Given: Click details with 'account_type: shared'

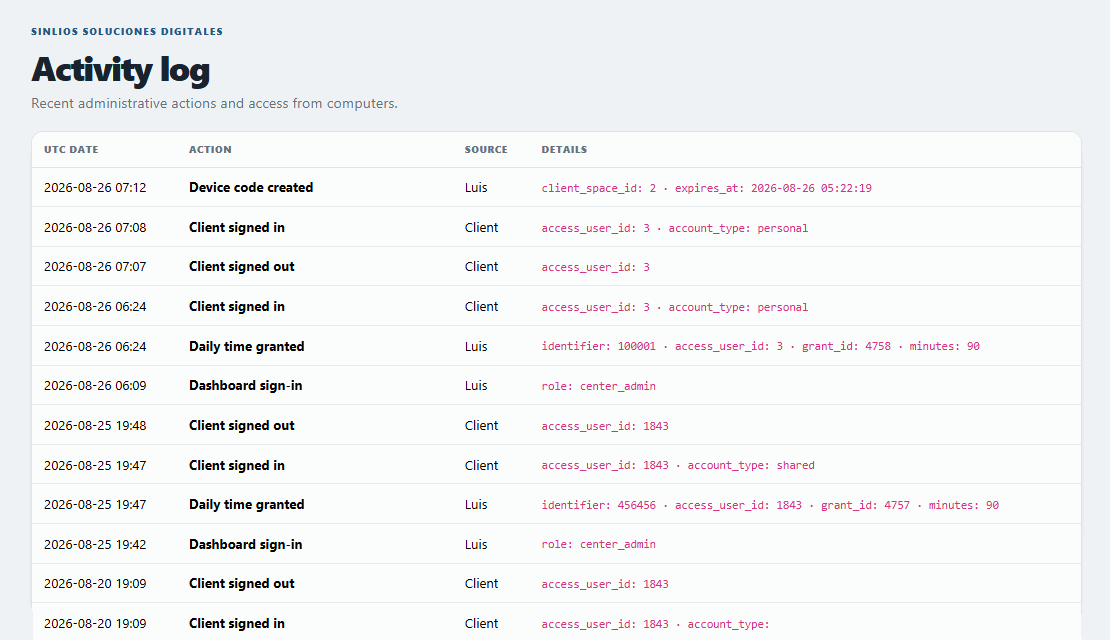Looking at the screenshot, I should point(677,465).
